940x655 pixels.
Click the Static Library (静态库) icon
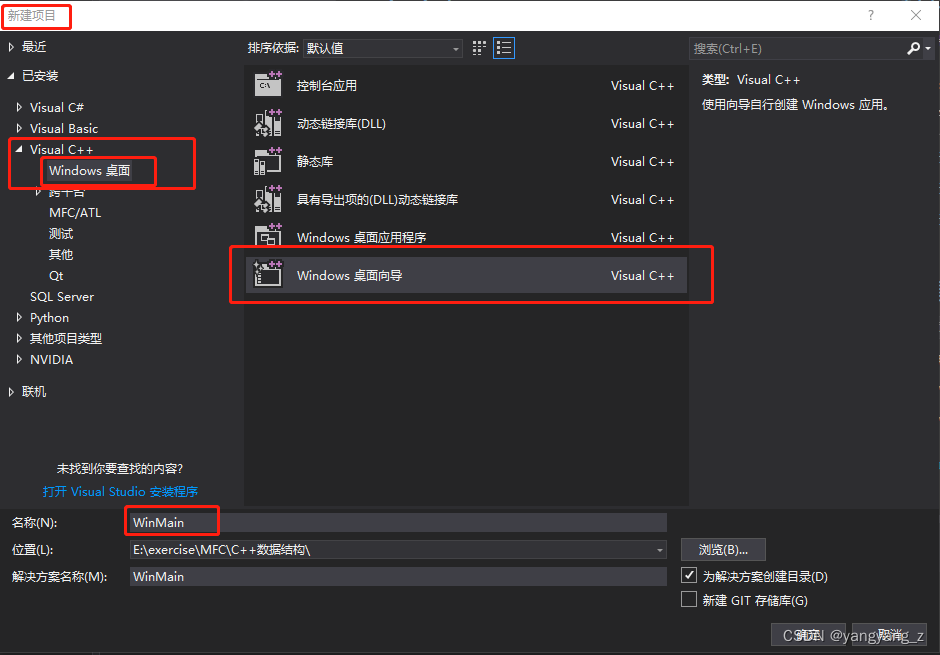point(268,161)
